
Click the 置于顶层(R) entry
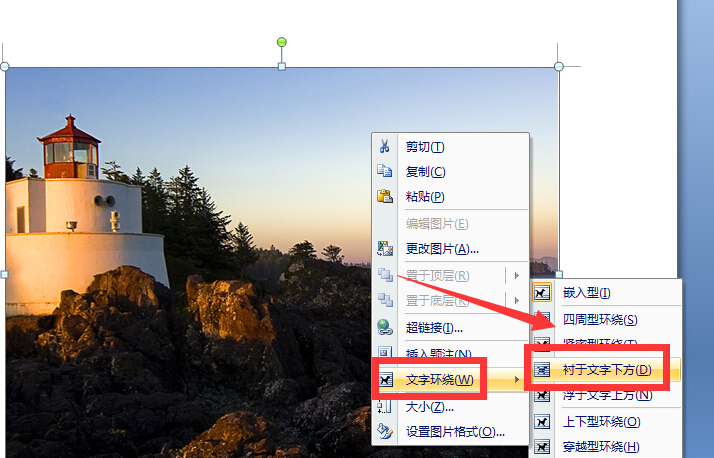[x=439, y=275]
